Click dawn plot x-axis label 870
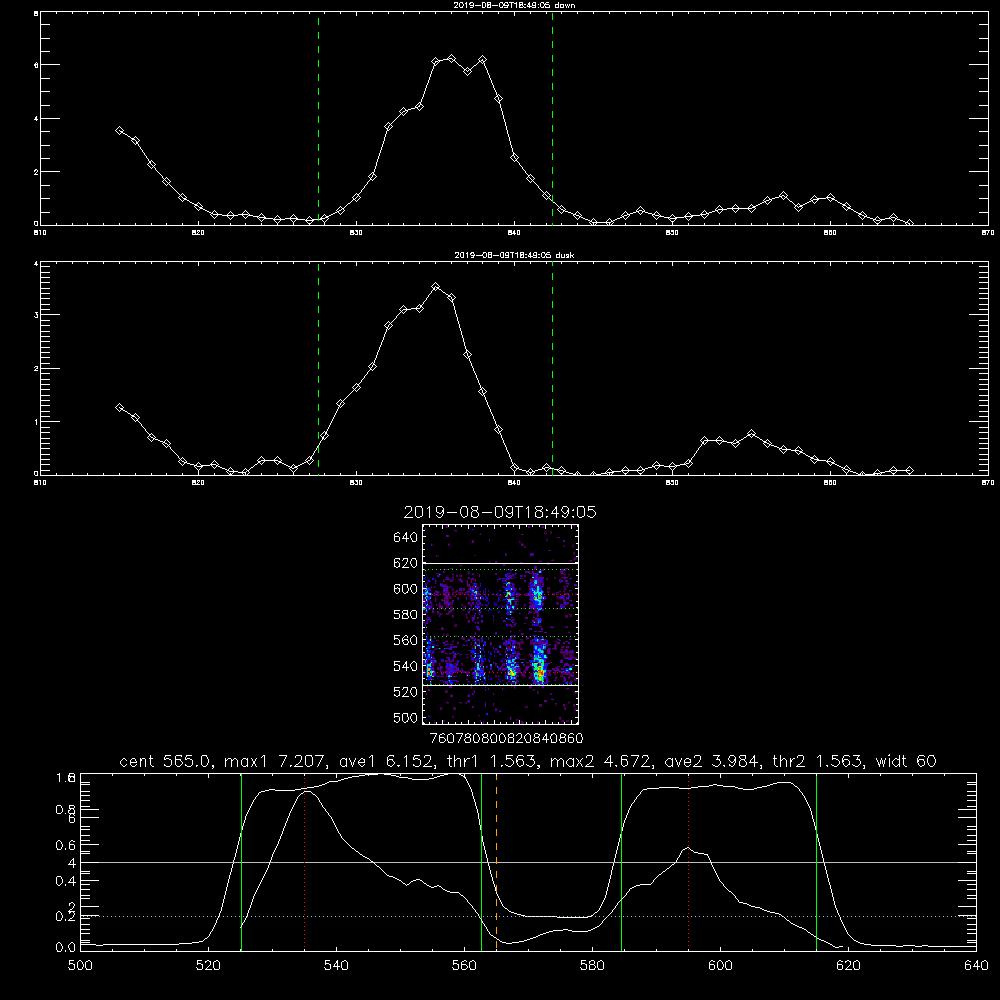Screen dimensions: 1000x1000 [x=988, y=233]
